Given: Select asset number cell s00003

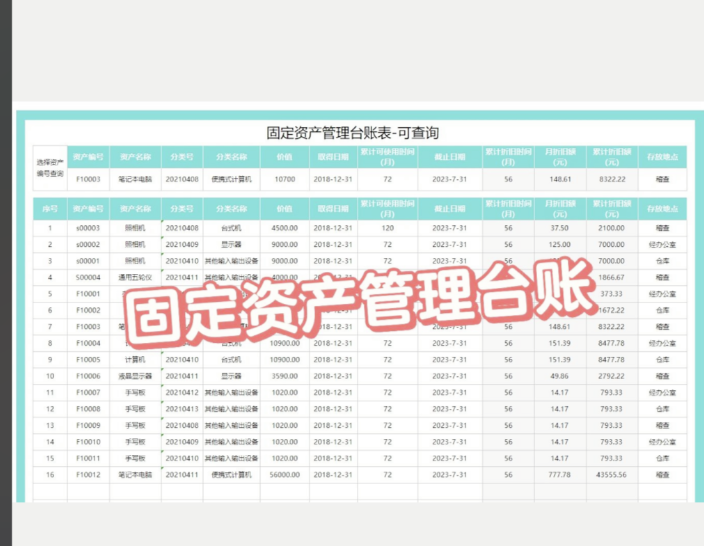Looking at the screenshot, I should 88,227.
